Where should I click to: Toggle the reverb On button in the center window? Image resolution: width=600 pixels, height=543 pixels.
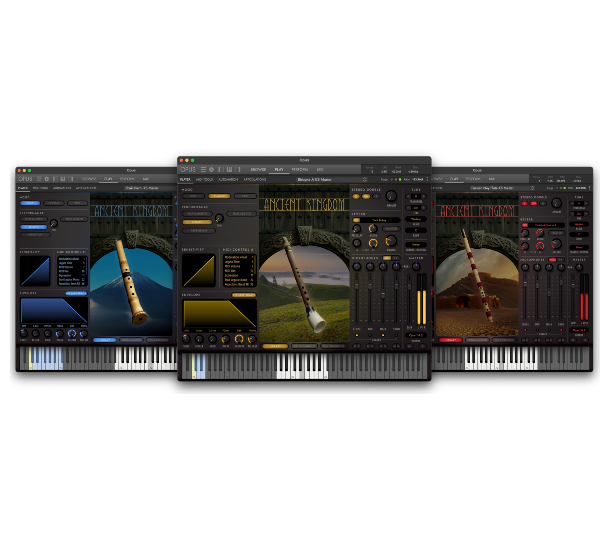[356, 220]
